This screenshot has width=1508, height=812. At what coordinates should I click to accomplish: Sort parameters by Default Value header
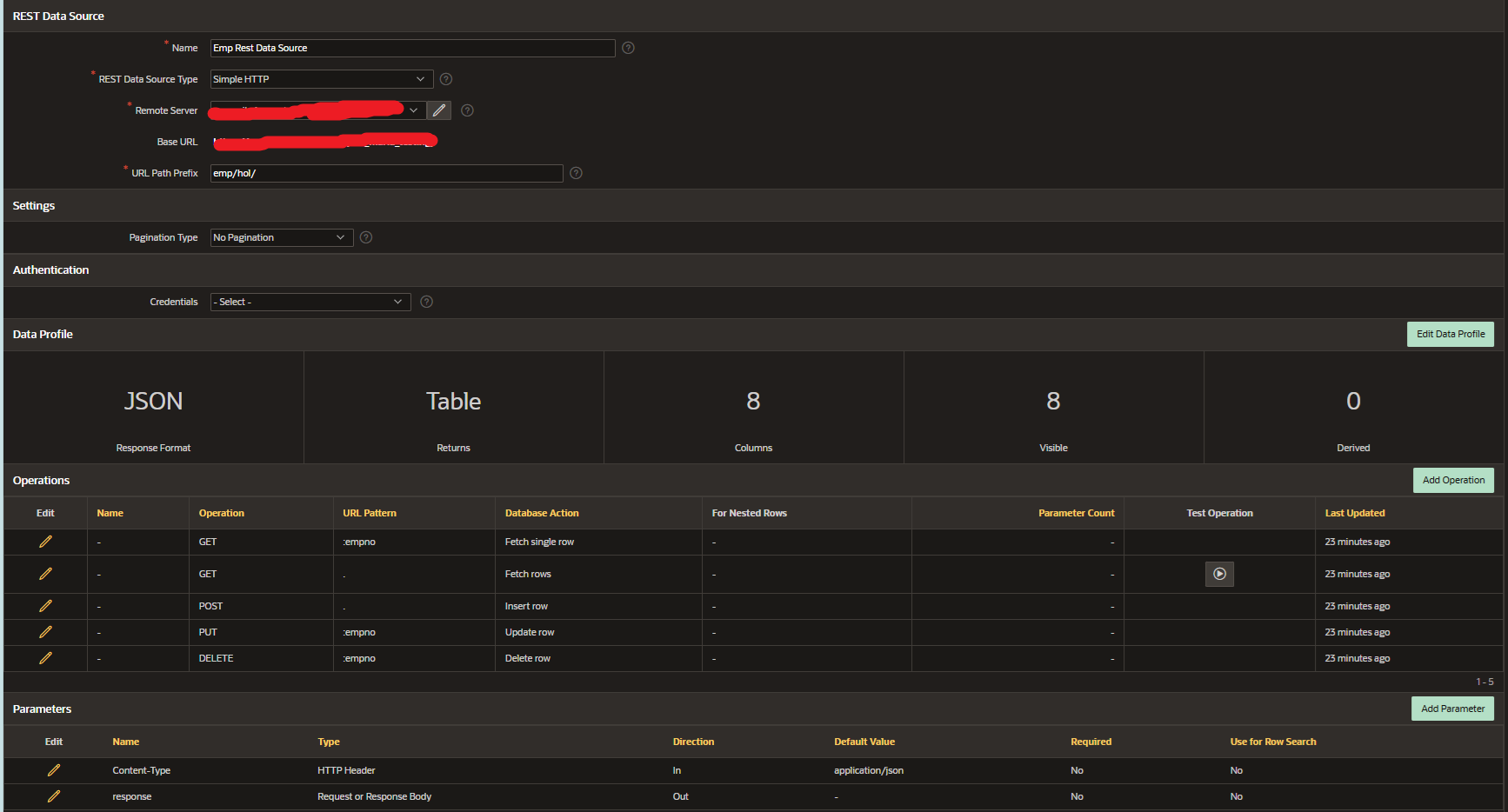(x=864, y=742)
